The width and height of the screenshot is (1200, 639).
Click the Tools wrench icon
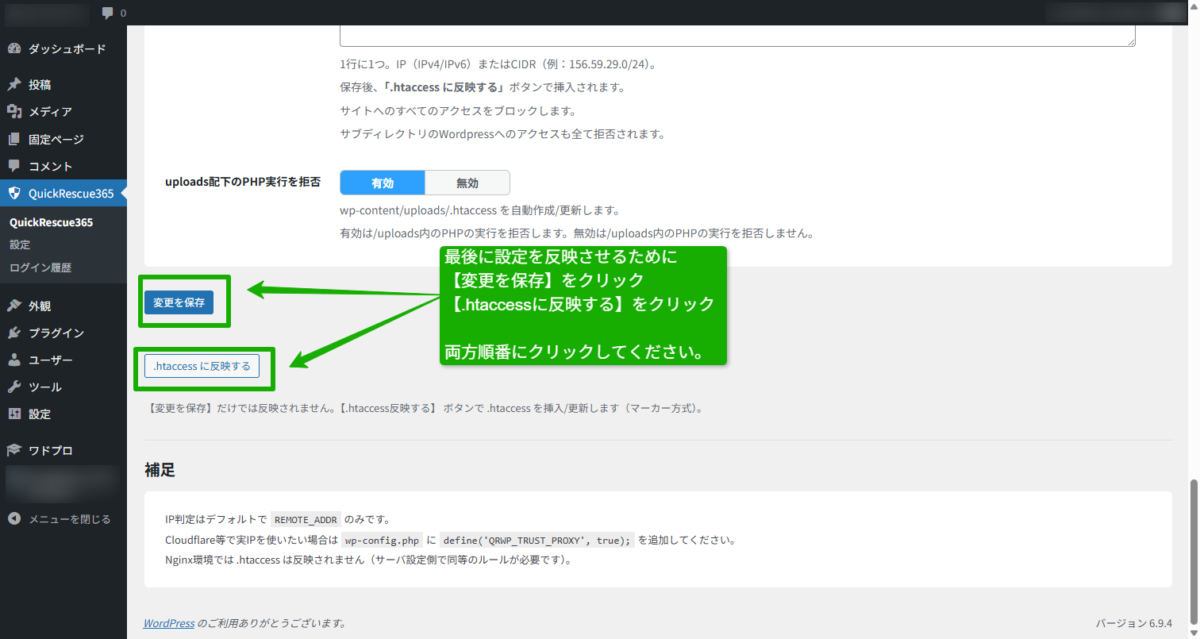tap(14, 387)
